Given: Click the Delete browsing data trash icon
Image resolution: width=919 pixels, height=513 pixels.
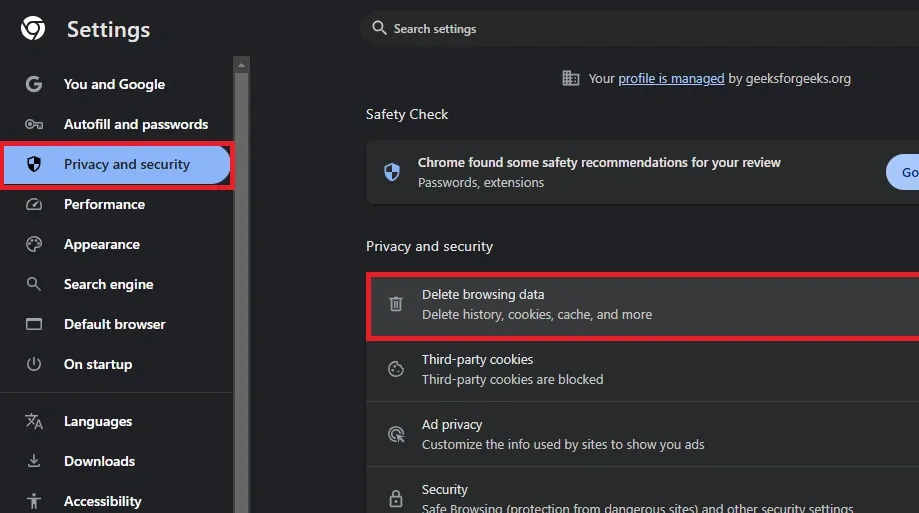Looking at the screenshot, I should point(396,304).
